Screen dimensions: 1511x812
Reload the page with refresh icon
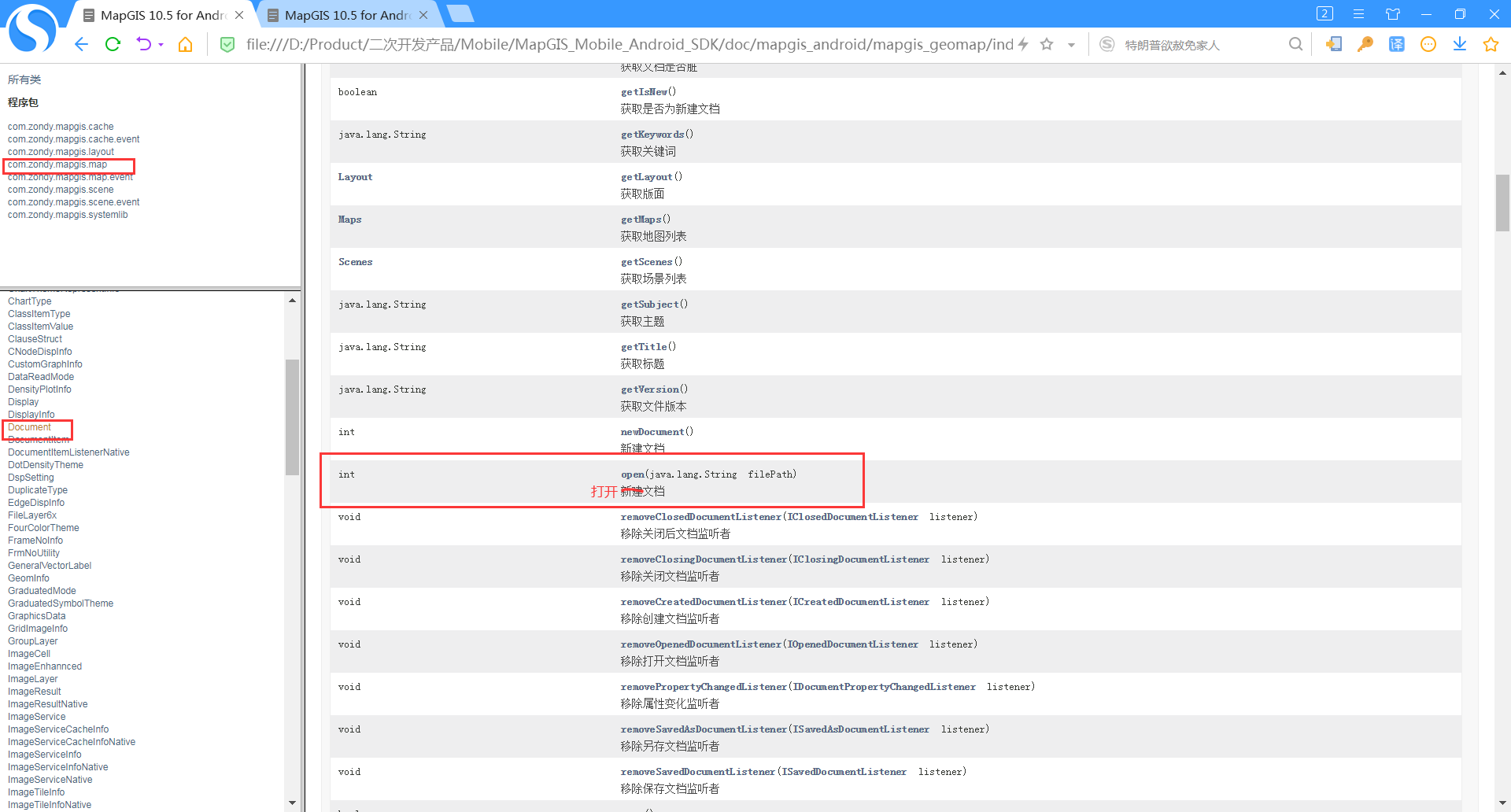(113, 45)
